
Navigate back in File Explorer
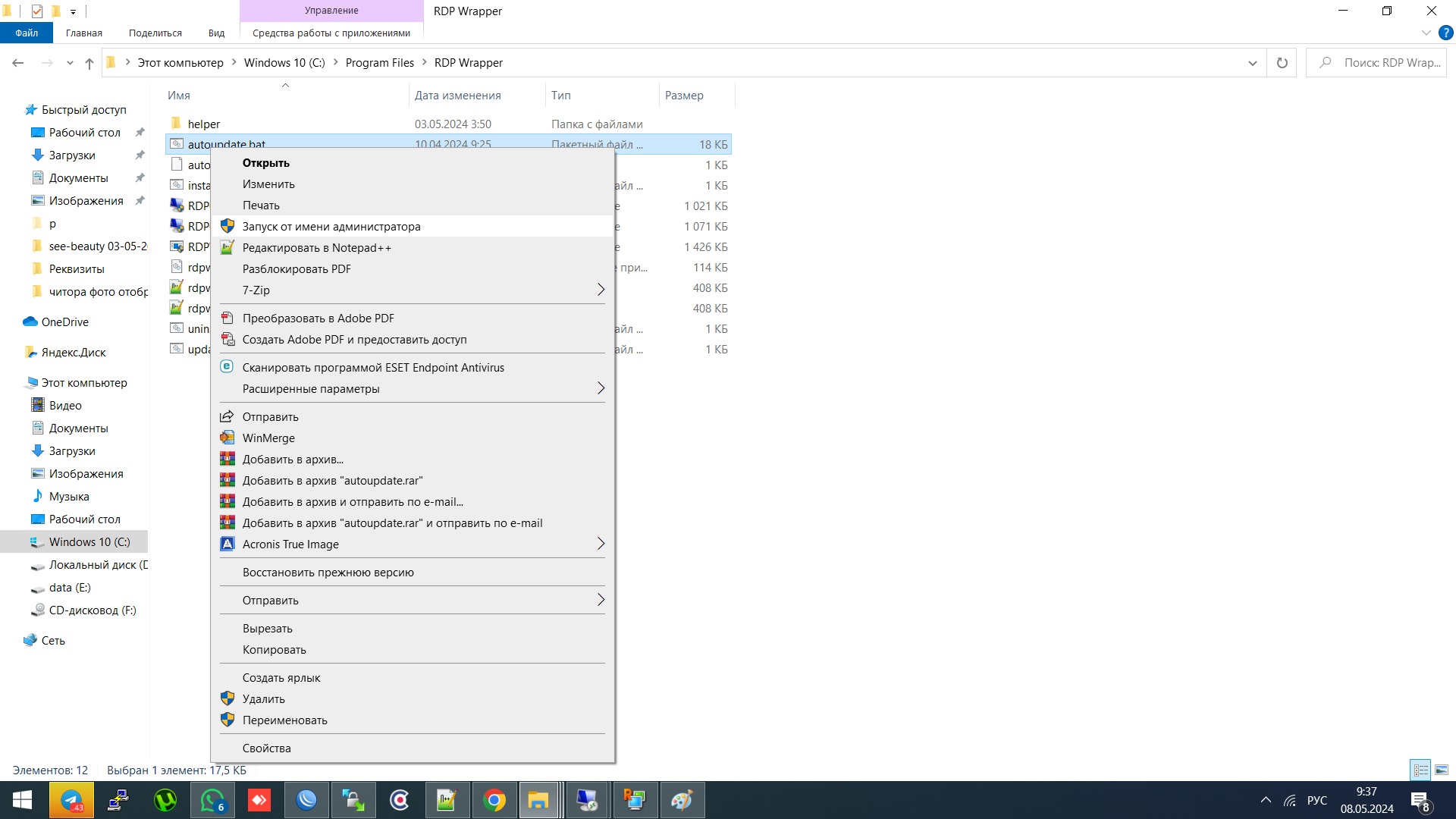pos(18,63)
